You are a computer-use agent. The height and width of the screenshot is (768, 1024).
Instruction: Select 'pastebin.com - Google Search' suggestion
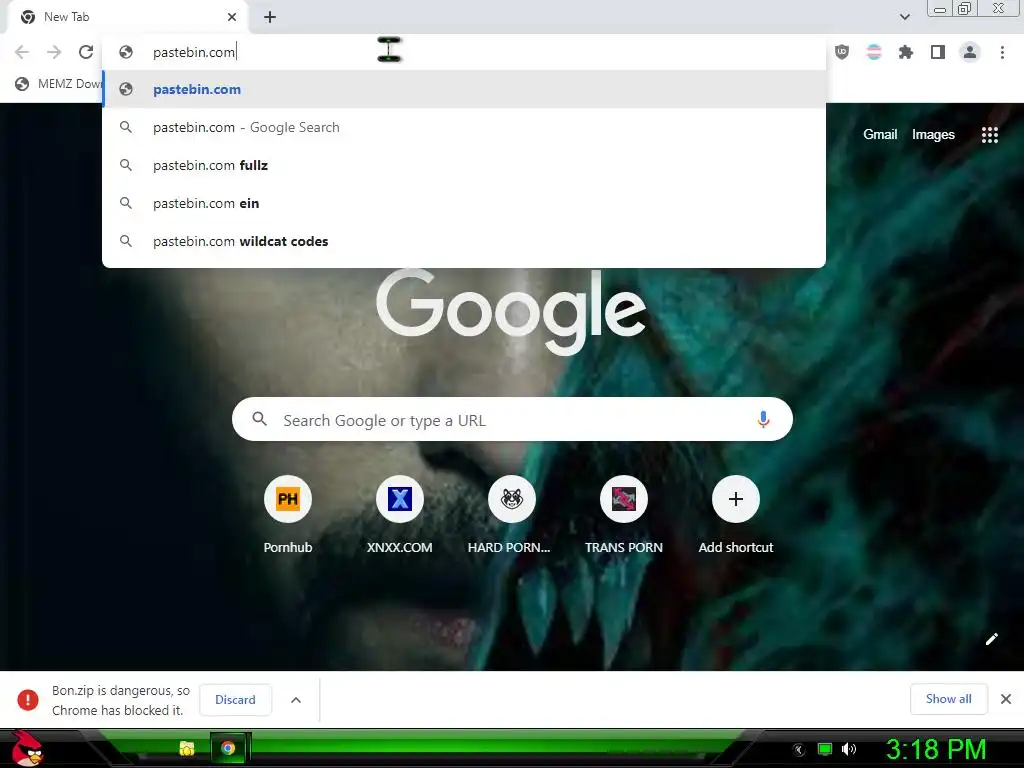click(x=464, y=127)
